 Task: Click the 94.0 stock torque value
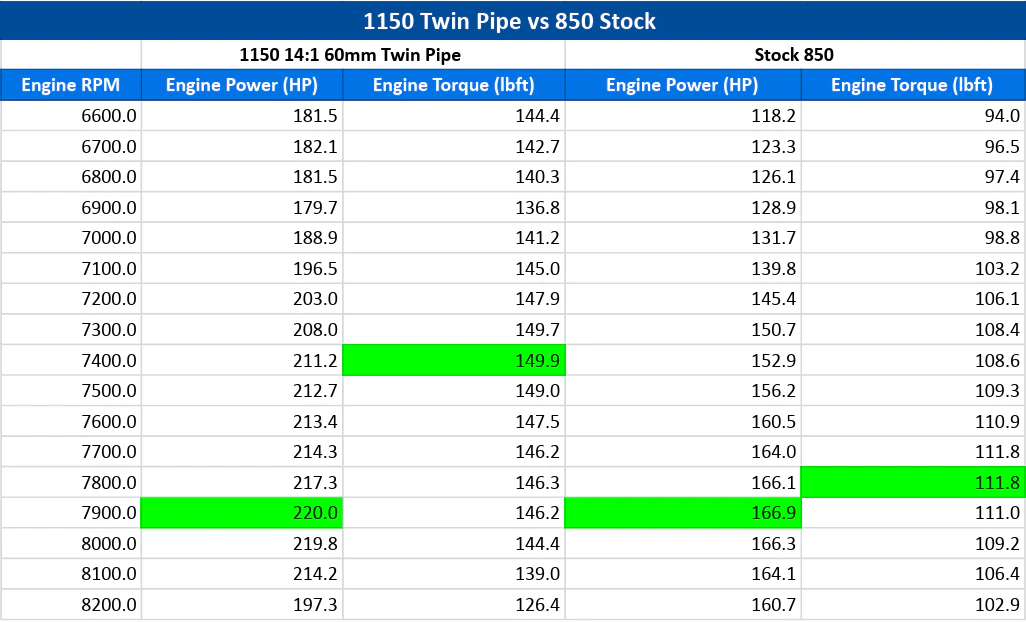coord(912,117)
